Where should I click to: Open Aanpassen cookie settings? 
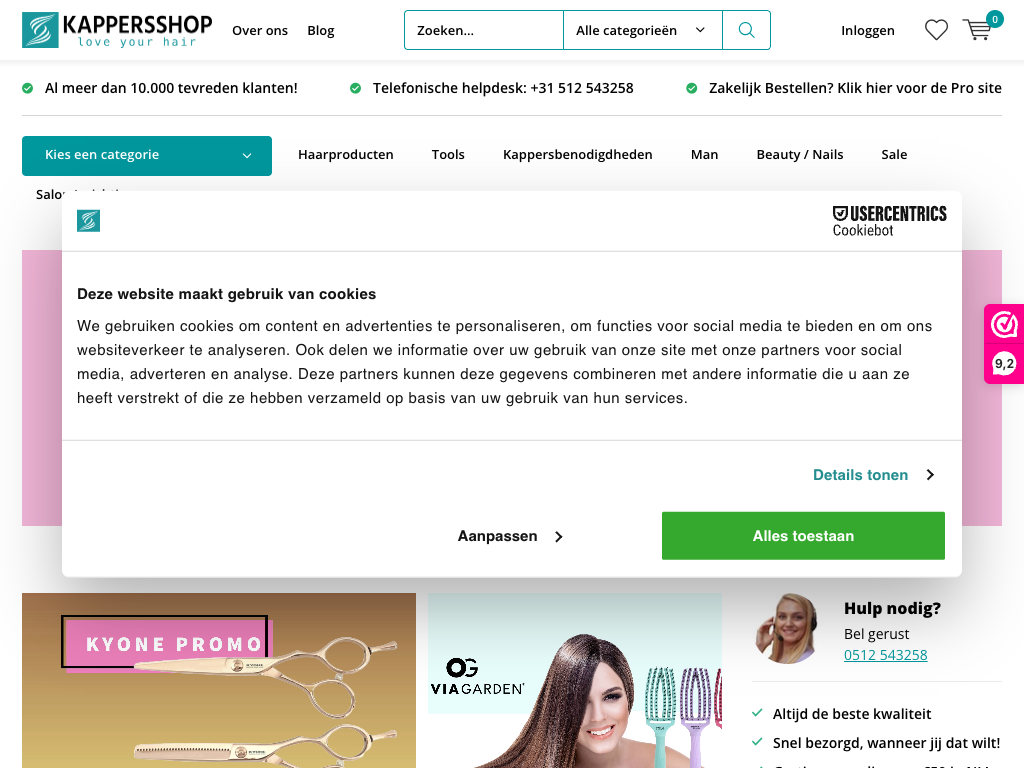[x=510, y=536]
